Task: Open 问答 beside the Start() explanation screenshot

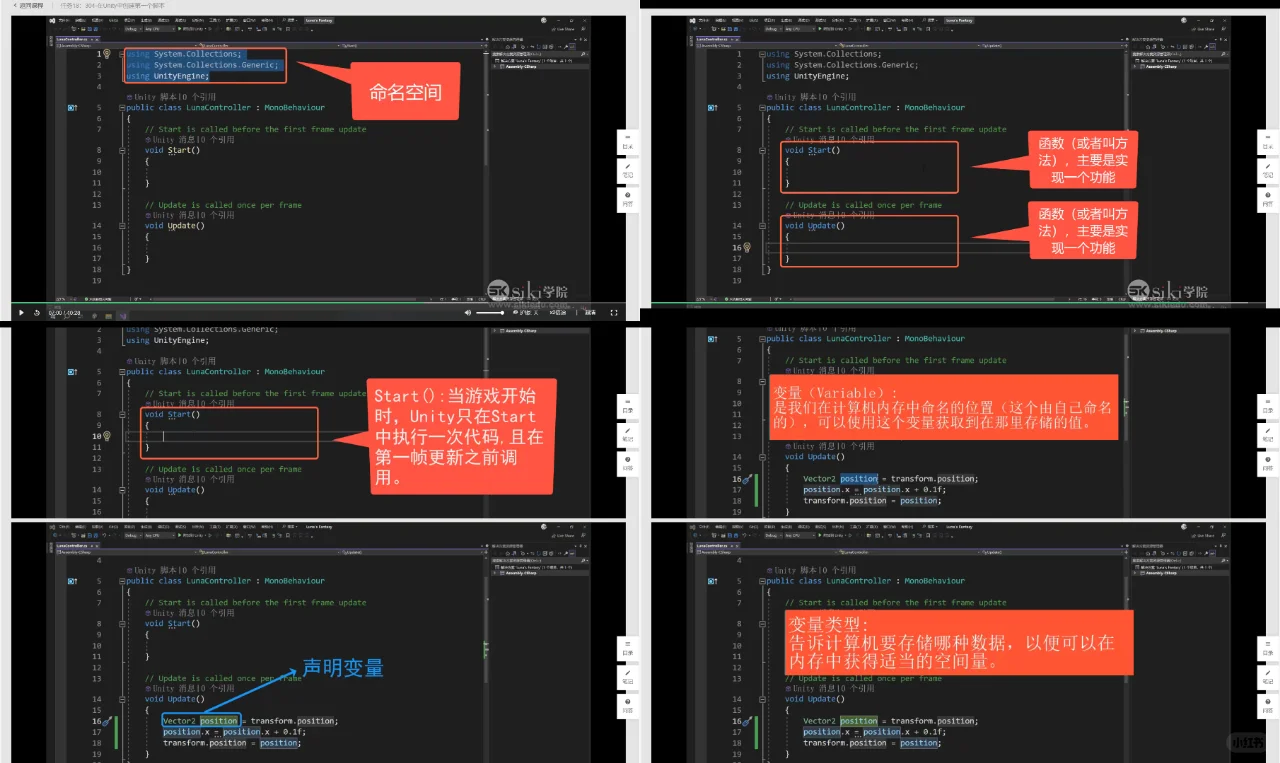Action: pos(628,462)
